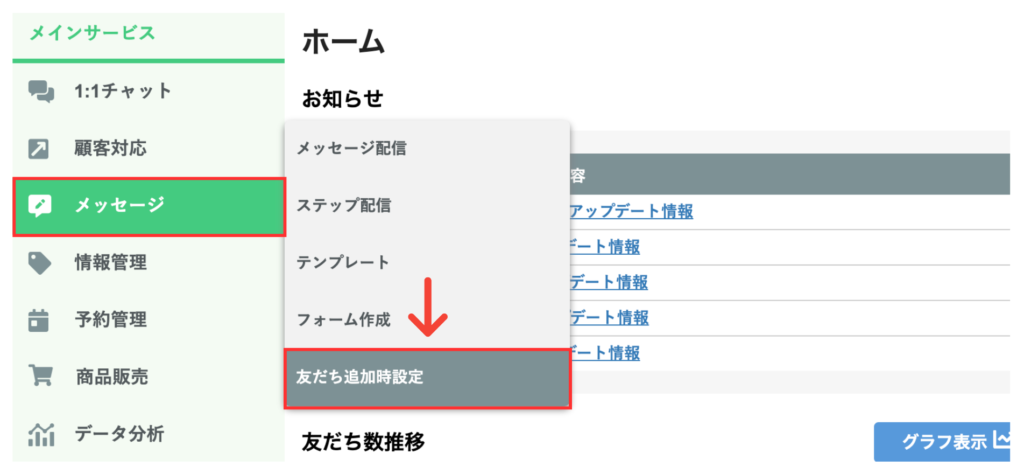Select メッセージ配信 from the submenu
The image size is (1024, 474).
pos(351,149)
